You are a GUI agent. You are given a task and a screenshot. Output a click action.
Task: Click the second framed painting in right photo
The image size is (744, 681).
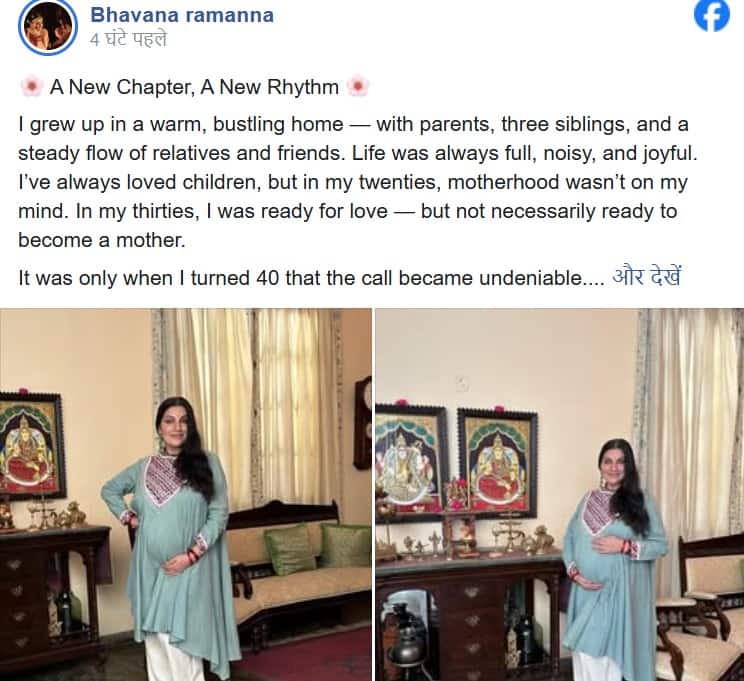click(498, 462)
